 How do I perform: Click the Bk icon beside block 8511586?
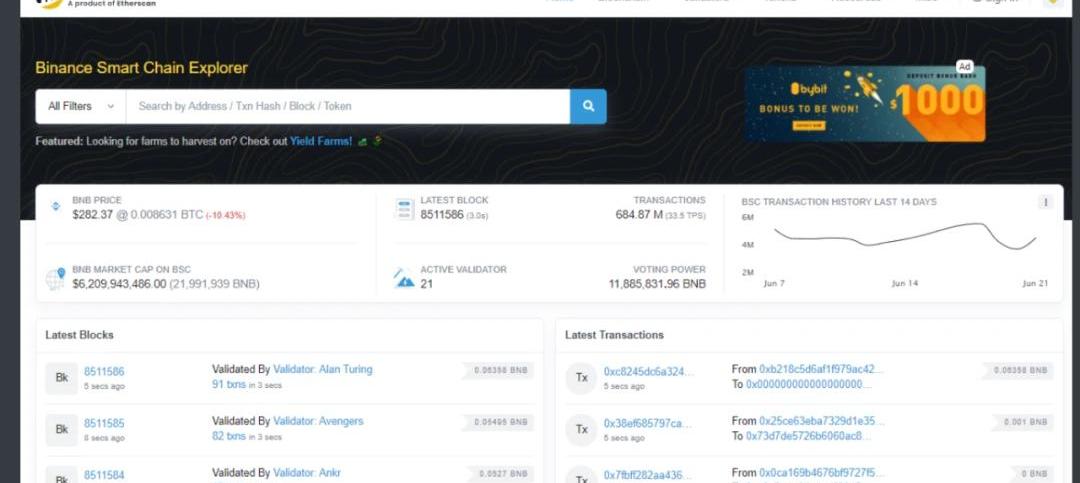[x=61, y=377]
